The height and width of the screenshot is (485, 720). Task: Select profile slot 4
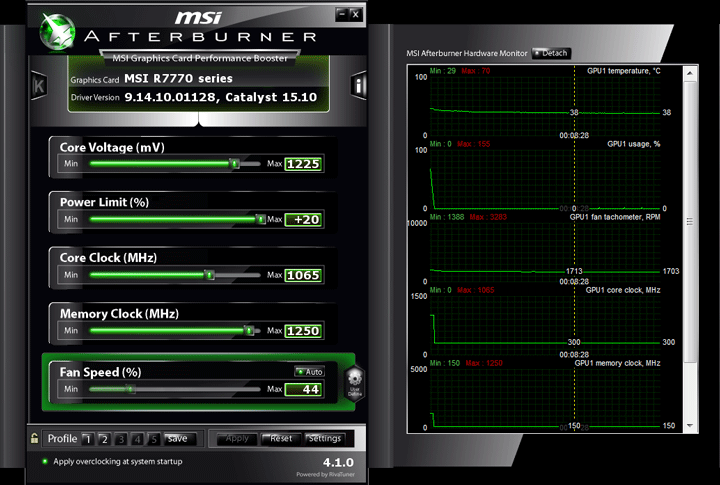pos(137,439)
